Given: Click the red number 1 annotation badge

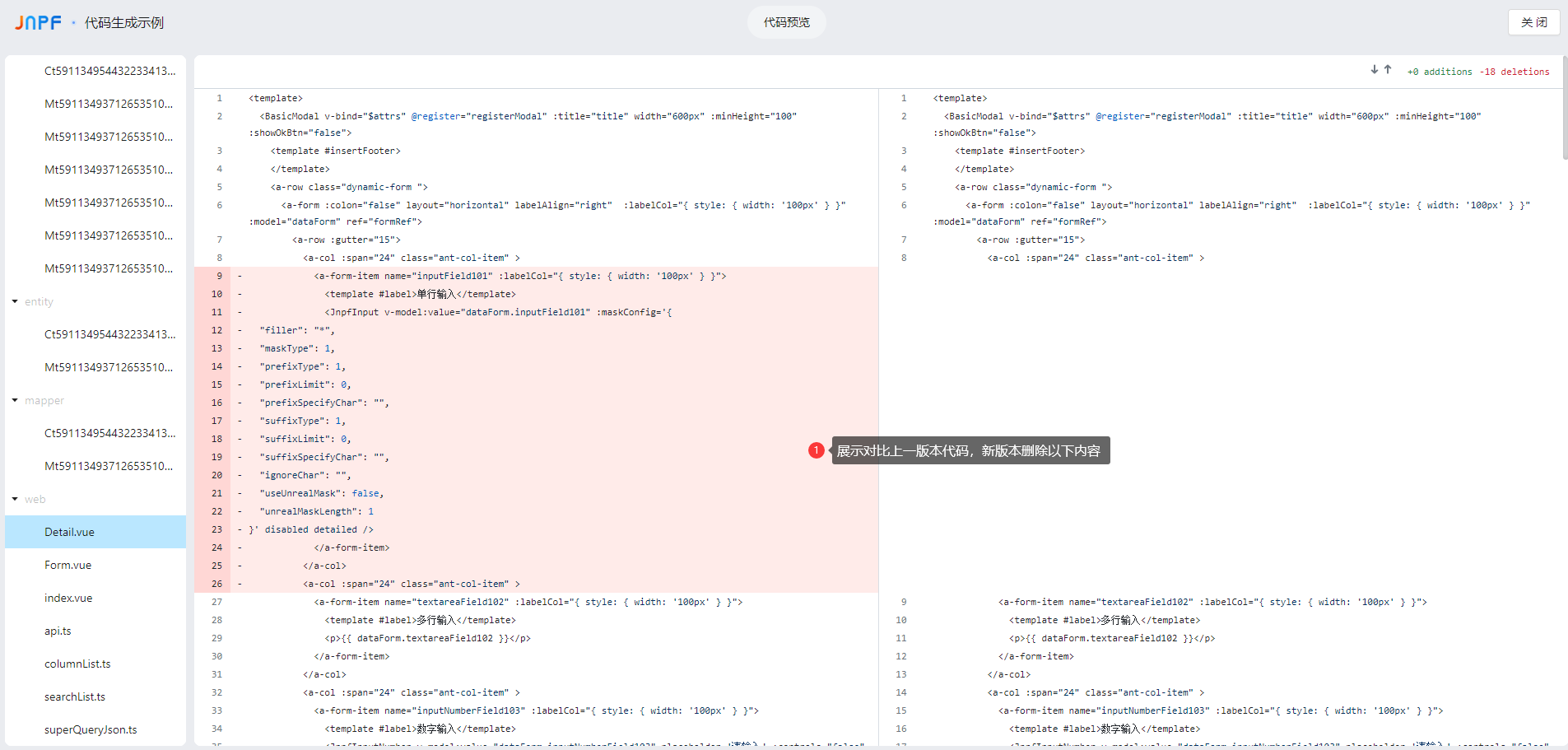Looking at the screenshot, I should (x=816, y=450).
